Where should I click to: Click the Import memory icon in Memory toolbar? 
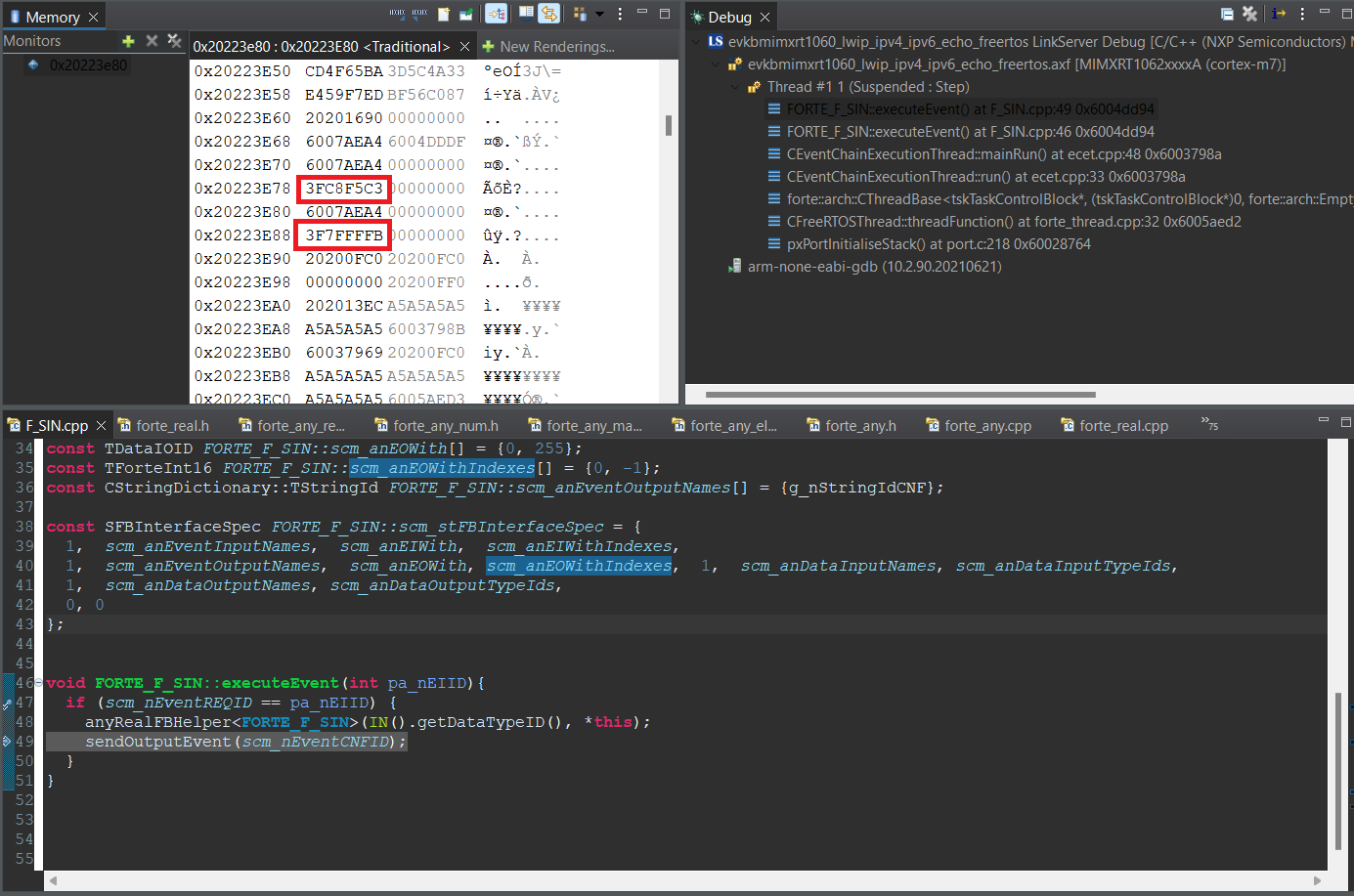click(397, 14)
